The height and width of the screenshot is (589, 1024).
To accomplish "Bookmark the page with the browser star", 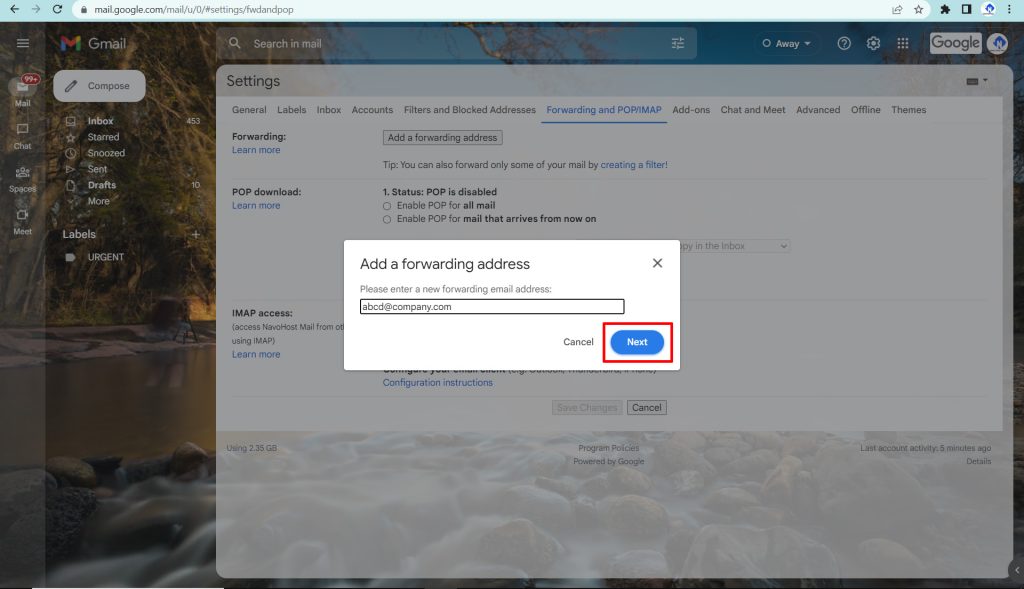I will pos(917,9).
